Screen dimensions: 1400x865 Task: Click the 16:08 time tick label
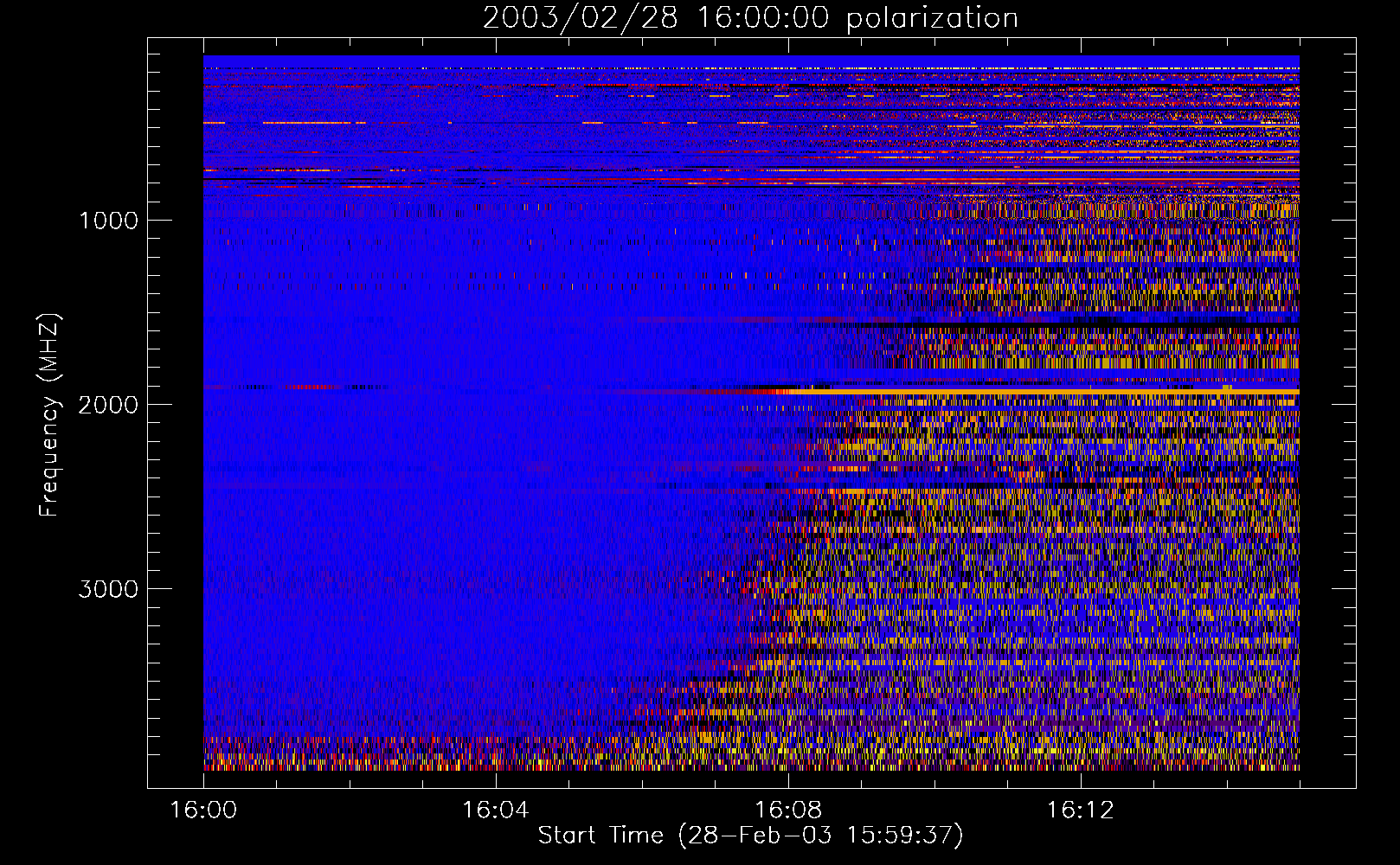[788, 811]
